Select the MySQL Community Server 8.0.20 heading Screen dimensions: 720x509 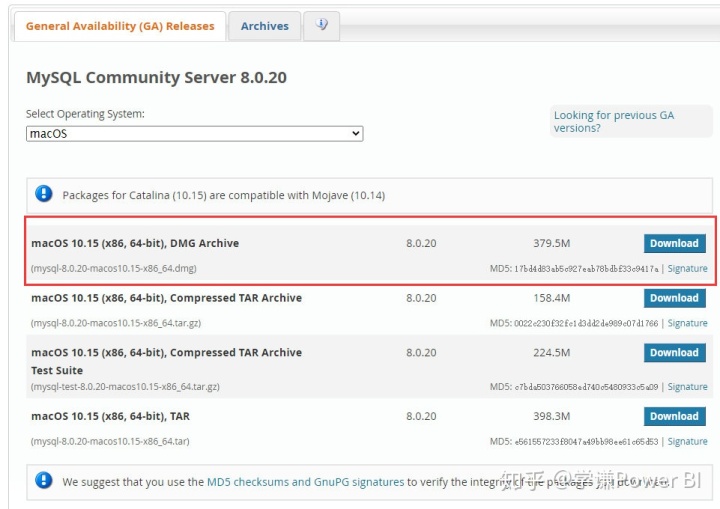click(157, 77)
